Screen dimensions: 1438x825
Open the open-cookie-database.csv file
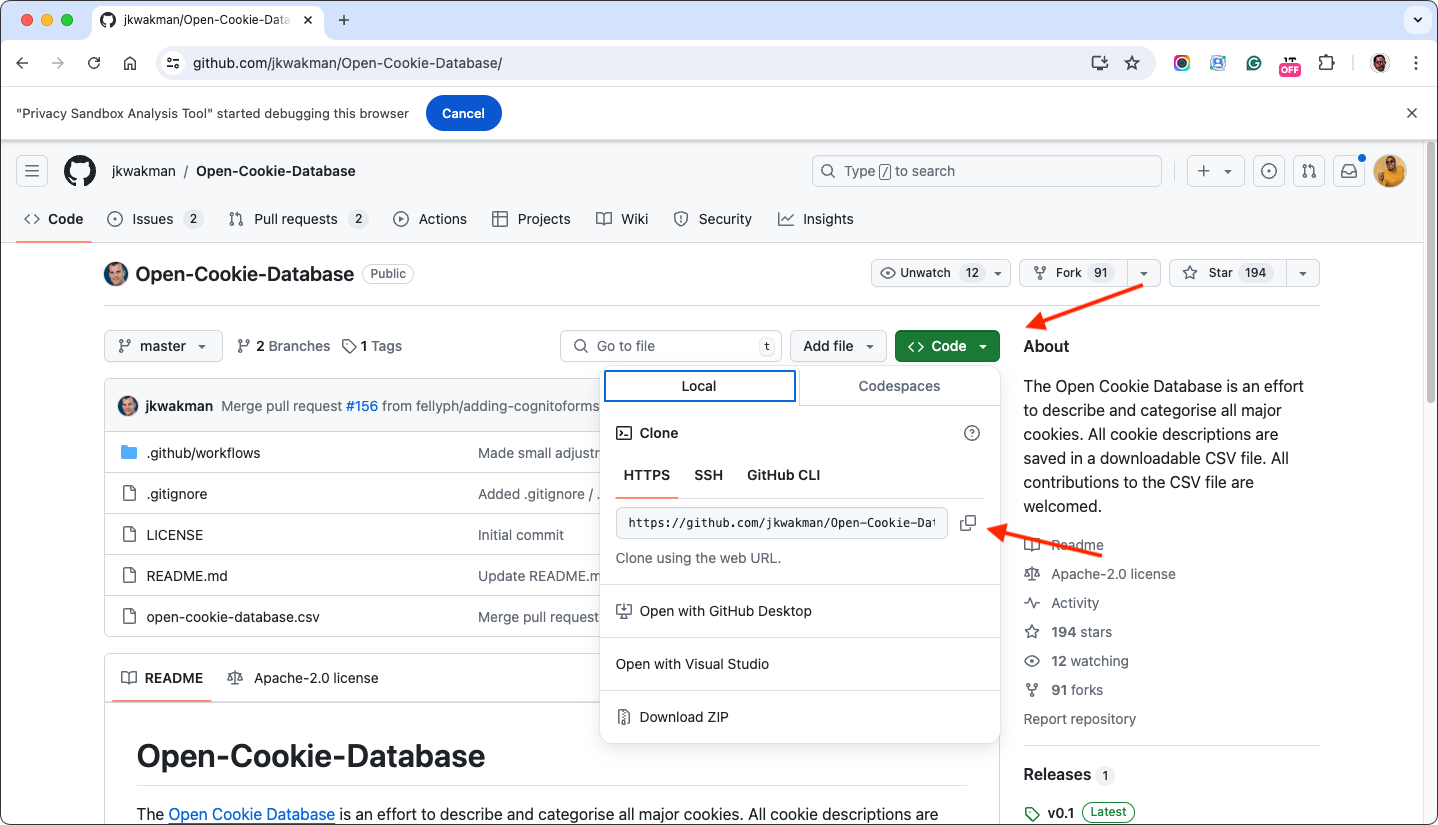pyautogui.click(x=233, y=617)
